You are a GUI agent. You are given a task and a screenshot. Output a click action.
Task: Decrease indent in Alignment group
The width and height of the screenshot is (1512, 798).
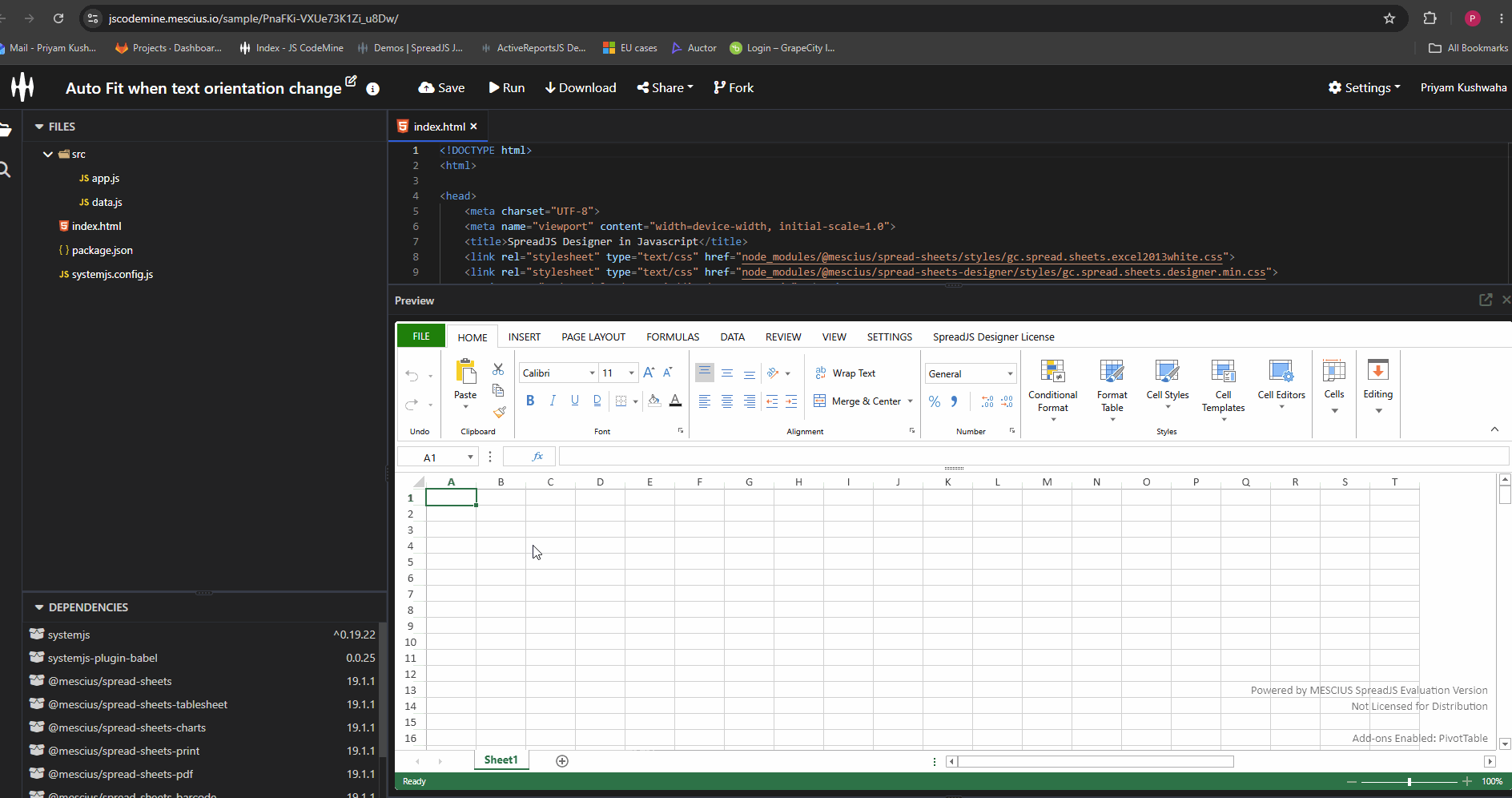click(x=772, y=401)
